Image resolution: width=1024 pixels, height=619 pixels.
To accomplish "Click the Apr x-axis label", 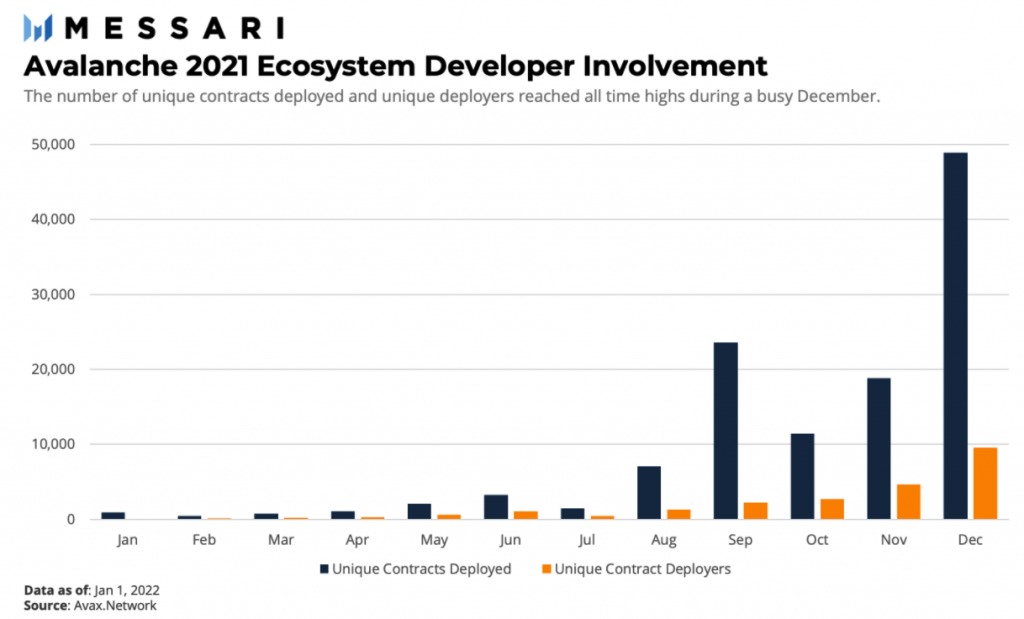I will pos(357,541).
